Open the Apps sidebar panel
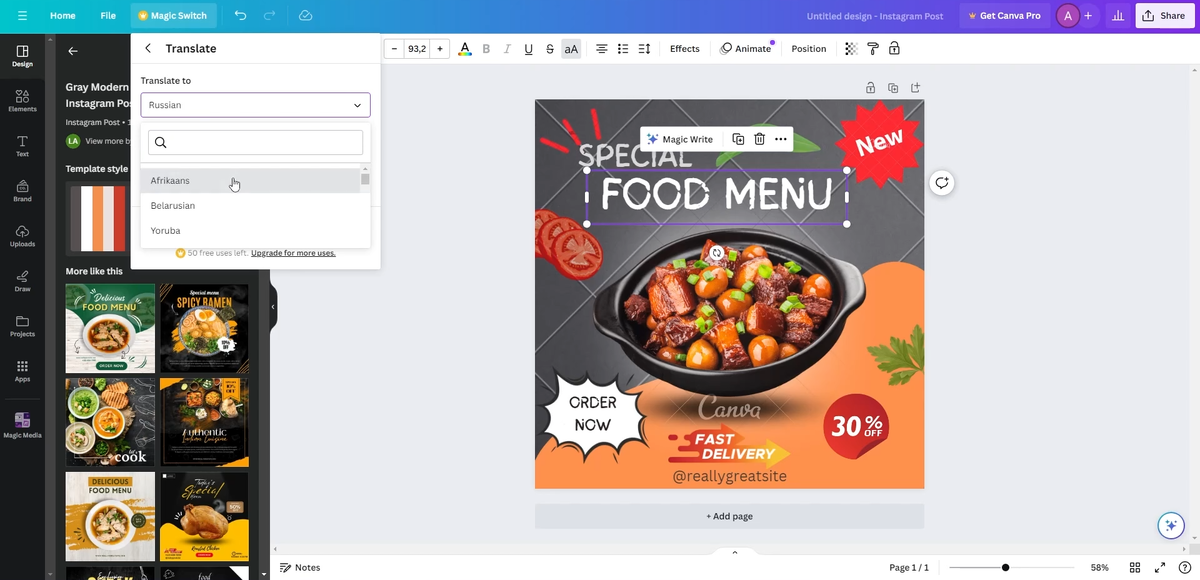This screenshot has height=580, width=1200. [x=22, y=371]
